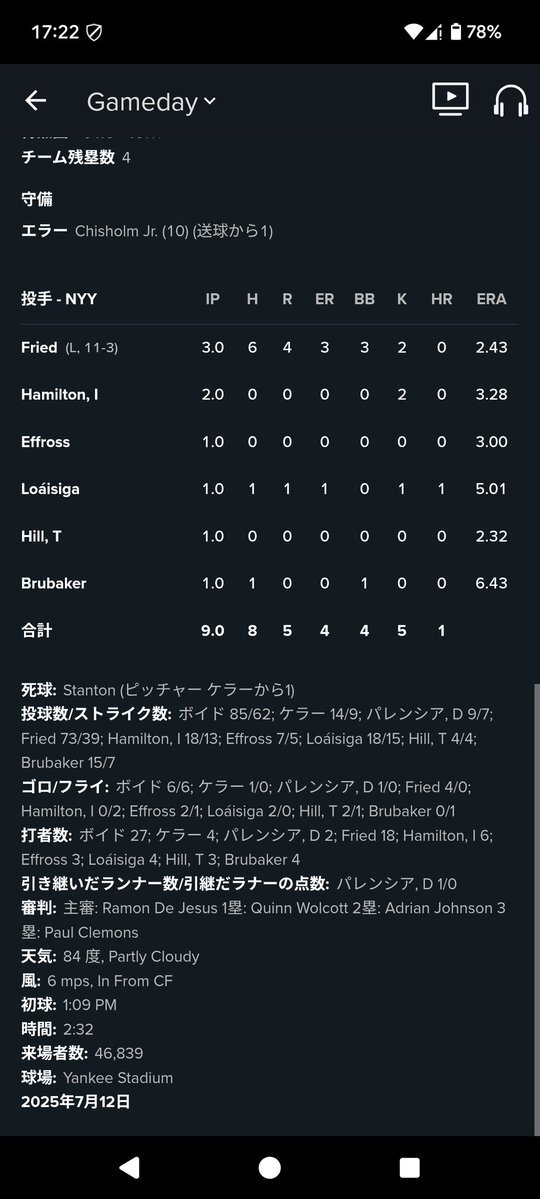Tap the Android back navigation button

pos(129,1167)
